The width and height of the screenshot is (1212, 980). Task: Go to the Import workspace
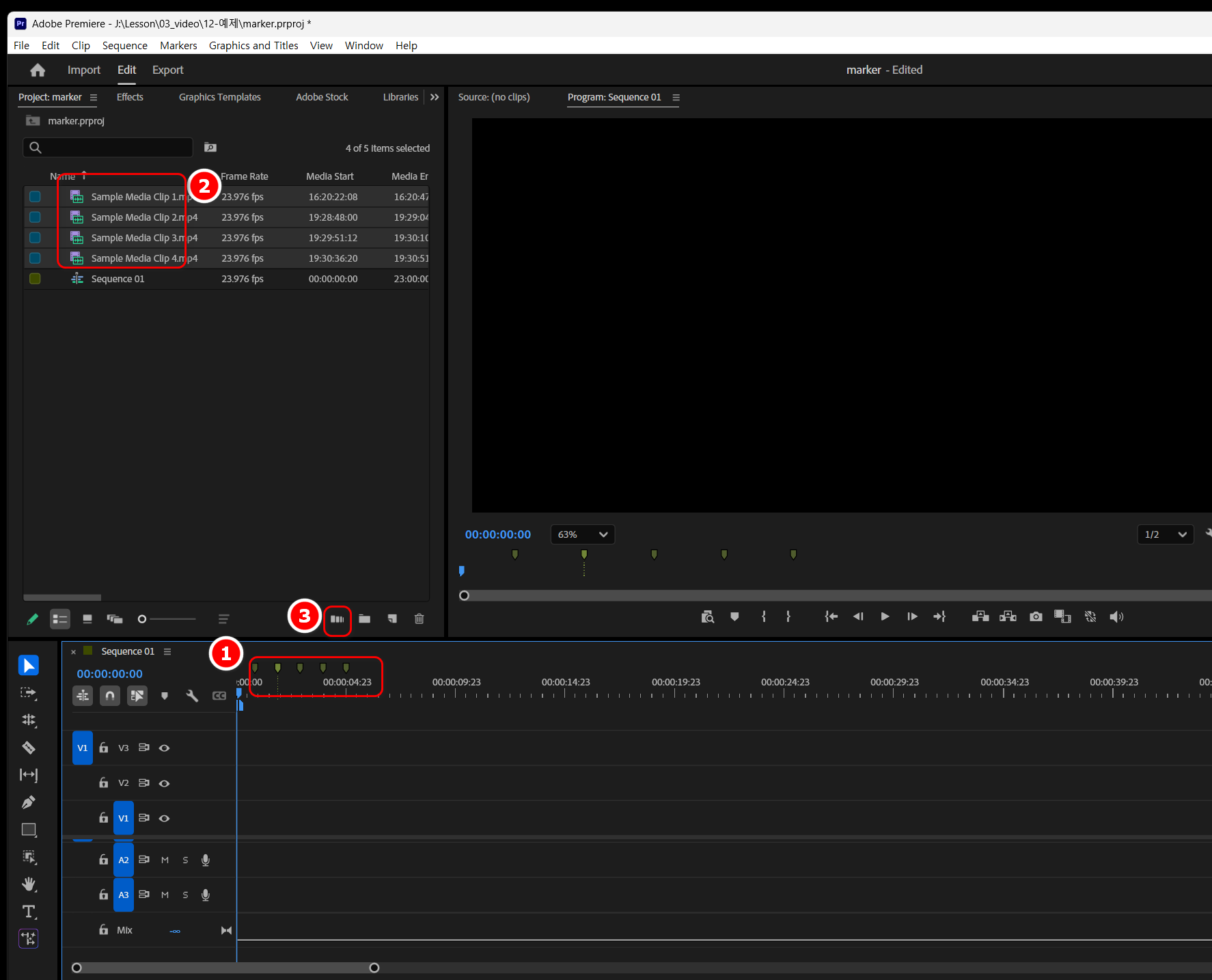pyautogui.click(x=84, y=70)
